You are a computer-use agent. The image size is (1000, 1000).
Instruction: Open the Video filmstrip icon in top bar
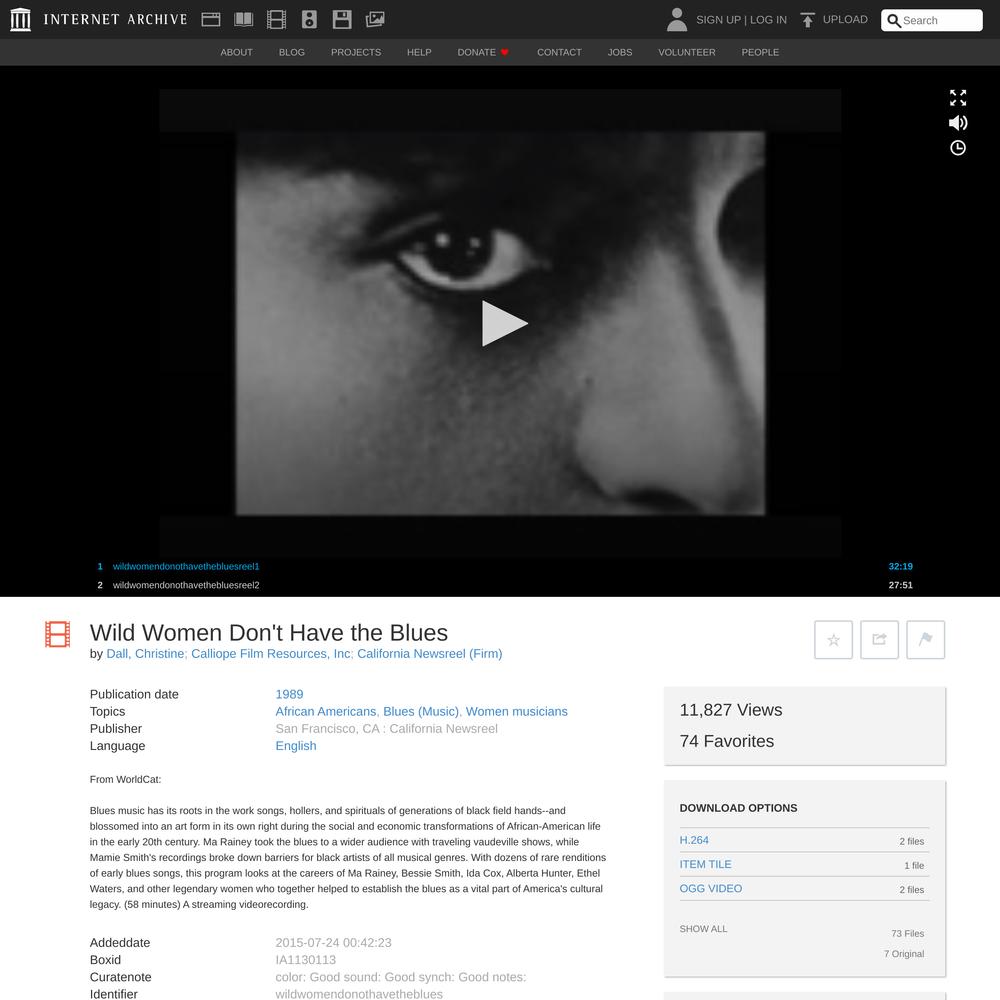276,20
